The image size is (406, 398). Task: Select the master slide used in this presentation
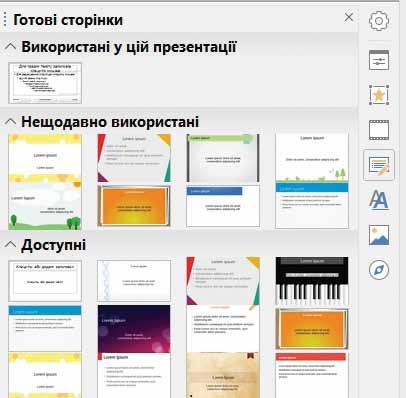[x=45, y=83]
